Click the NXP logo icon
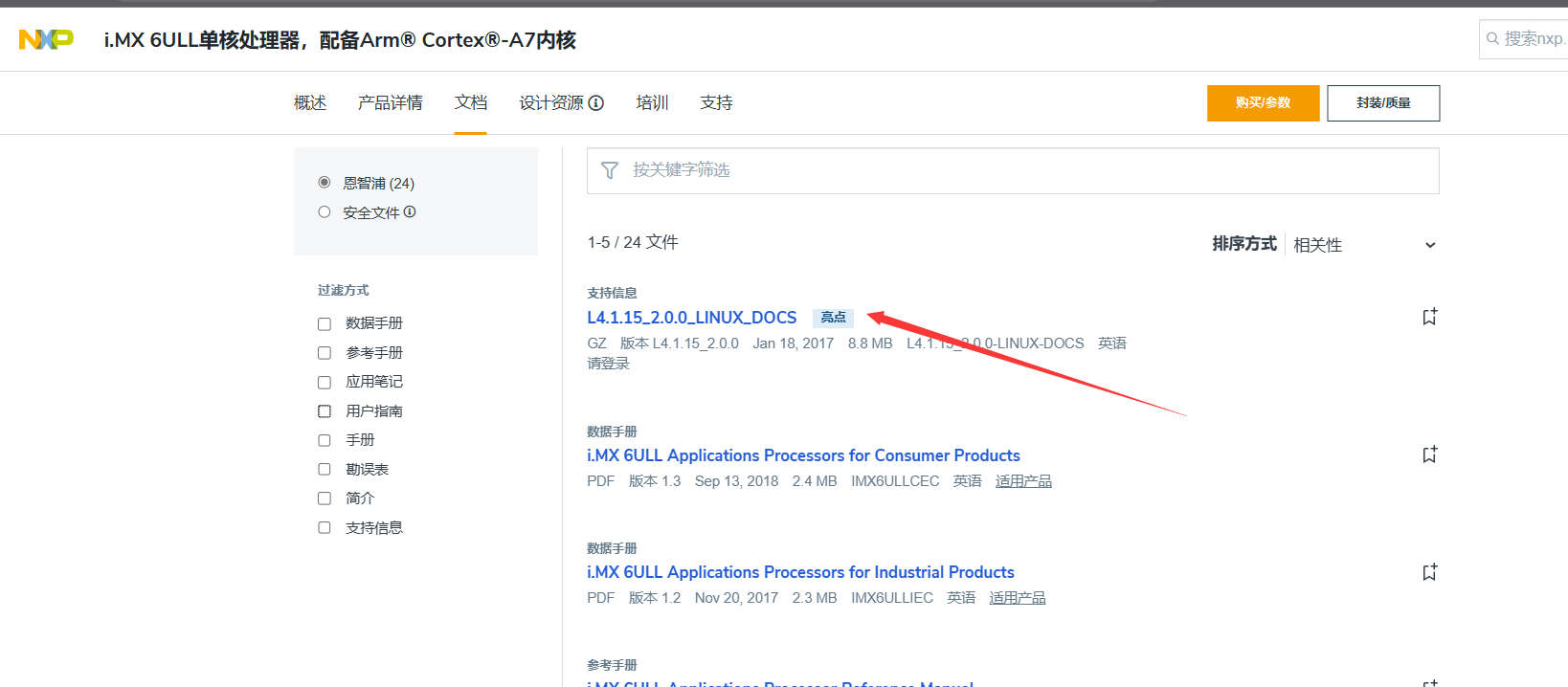 [46, 39]
